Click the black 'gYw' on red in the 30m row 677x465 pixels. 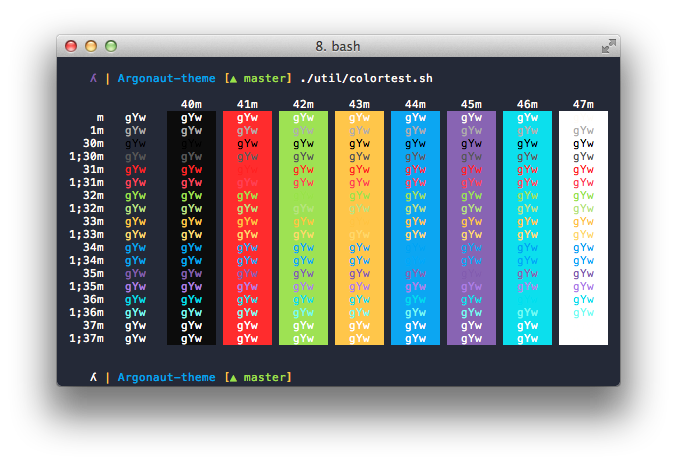[x=247, y=144]
